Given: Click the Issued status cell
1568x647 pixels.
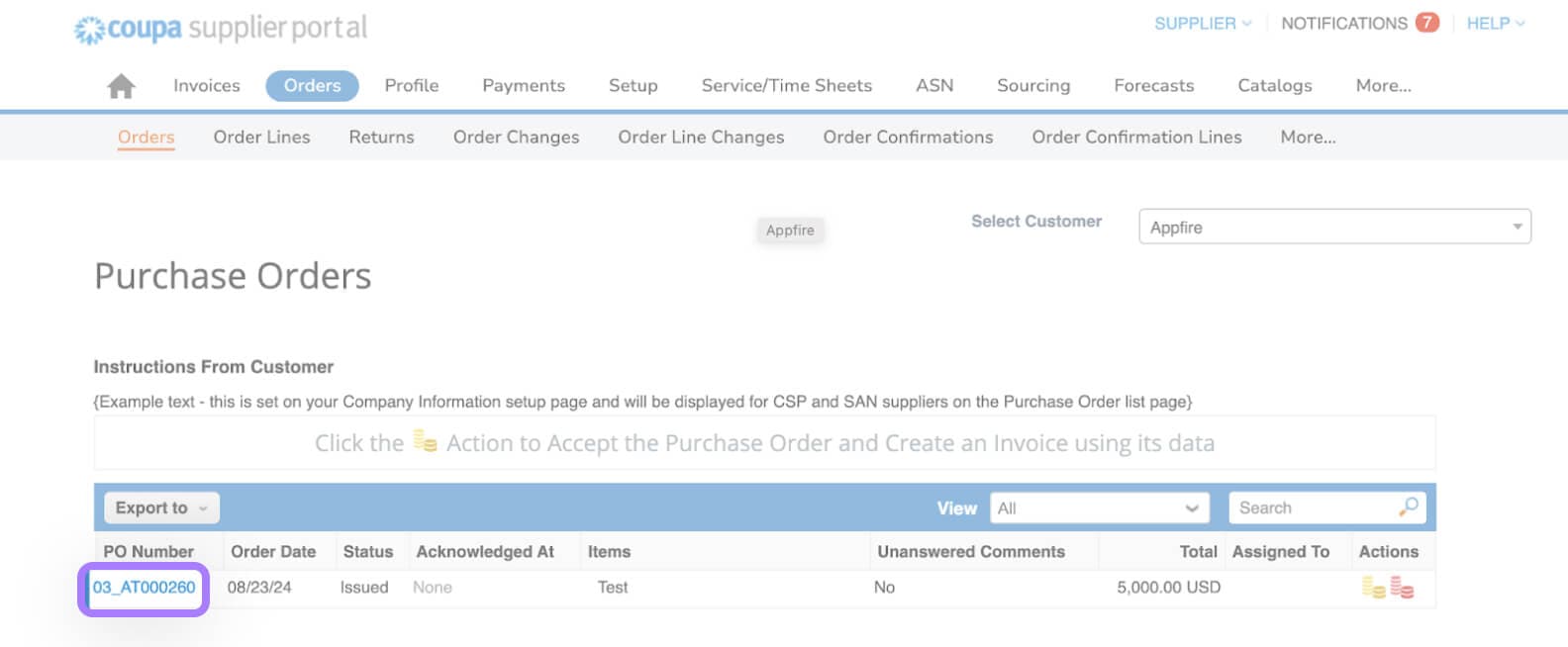Looking at the screenshot, I should tap(364, 588).
